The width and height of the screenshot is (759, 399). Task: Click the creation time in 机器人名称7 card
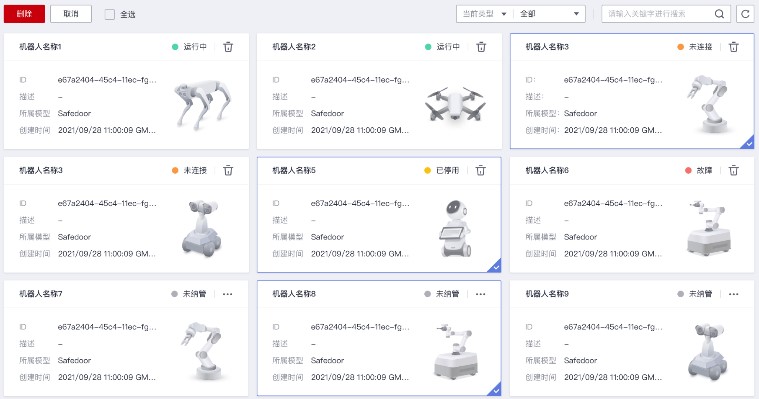107,377
